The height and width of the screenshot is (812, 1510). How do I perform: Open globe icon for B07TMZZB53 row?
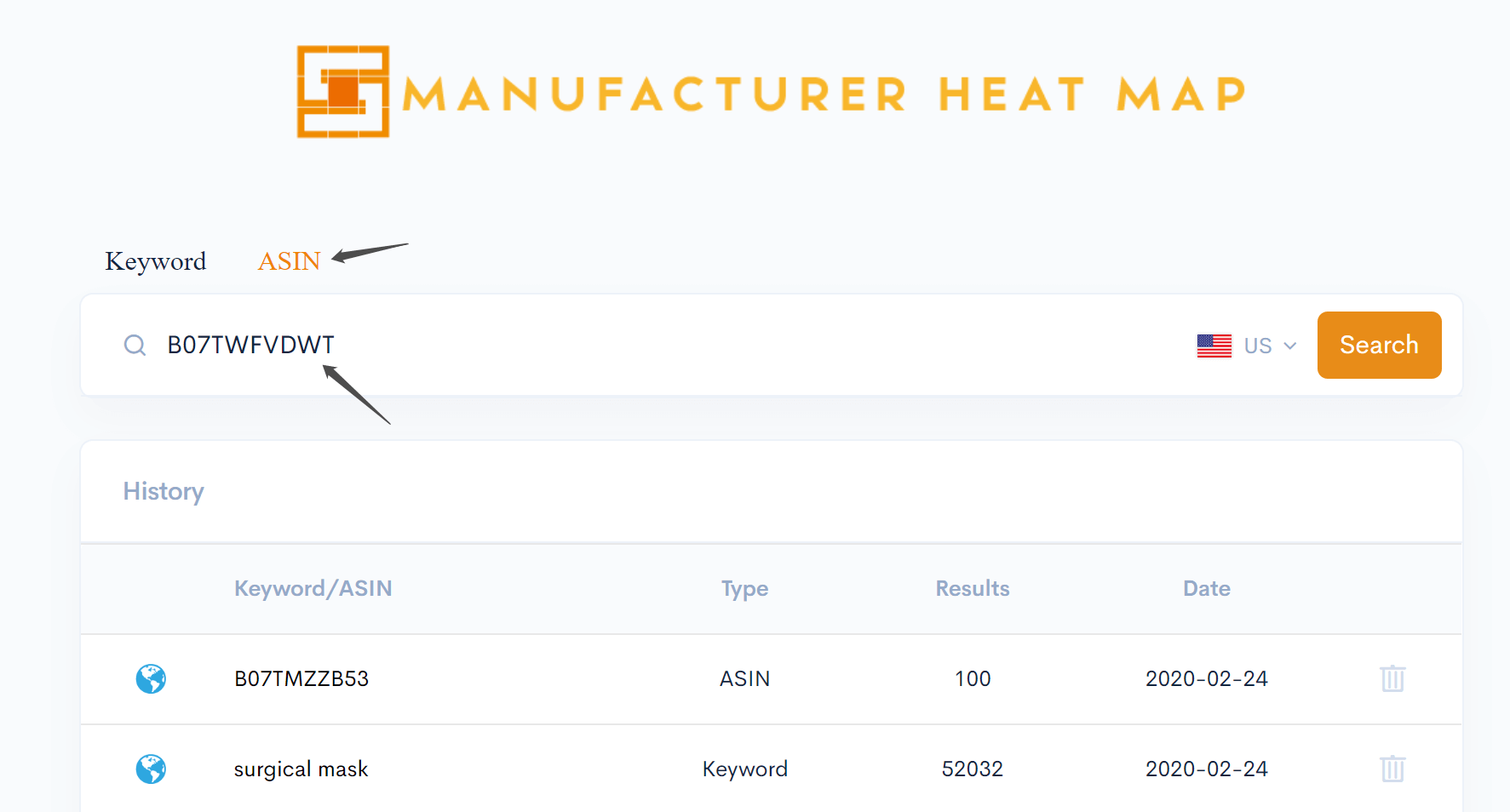click(x=151, y=679)
